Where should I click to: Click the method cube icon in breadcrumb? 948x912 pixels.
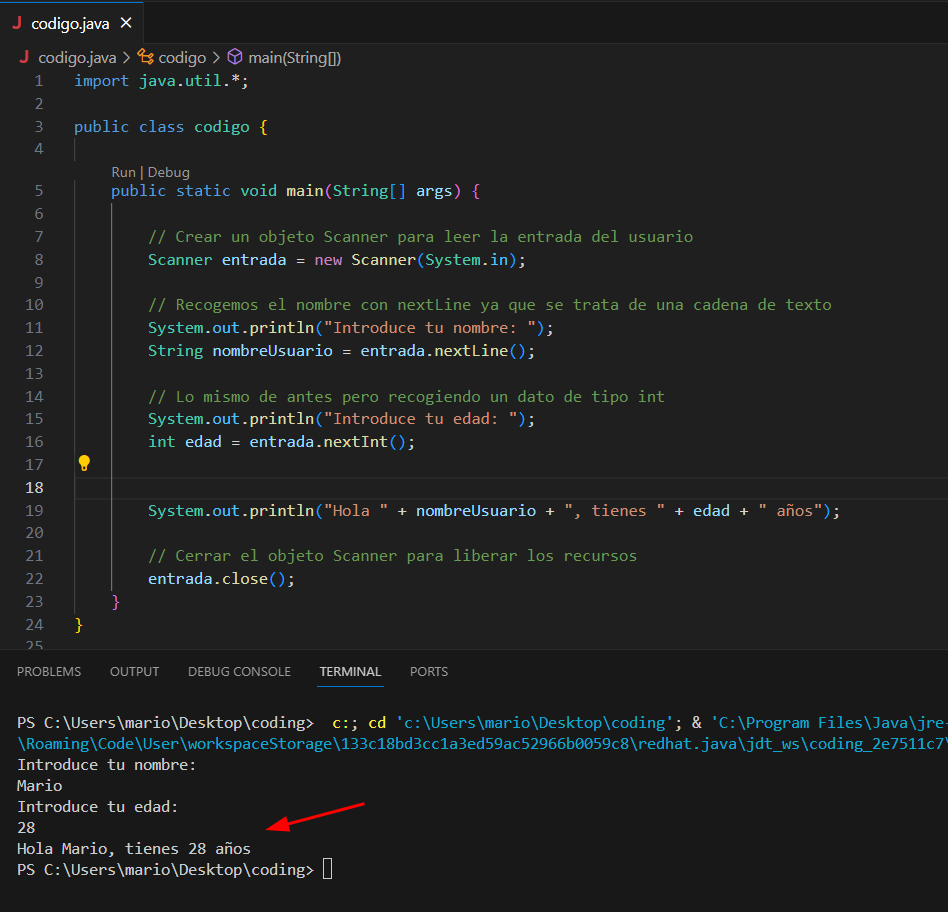point(235,57)
